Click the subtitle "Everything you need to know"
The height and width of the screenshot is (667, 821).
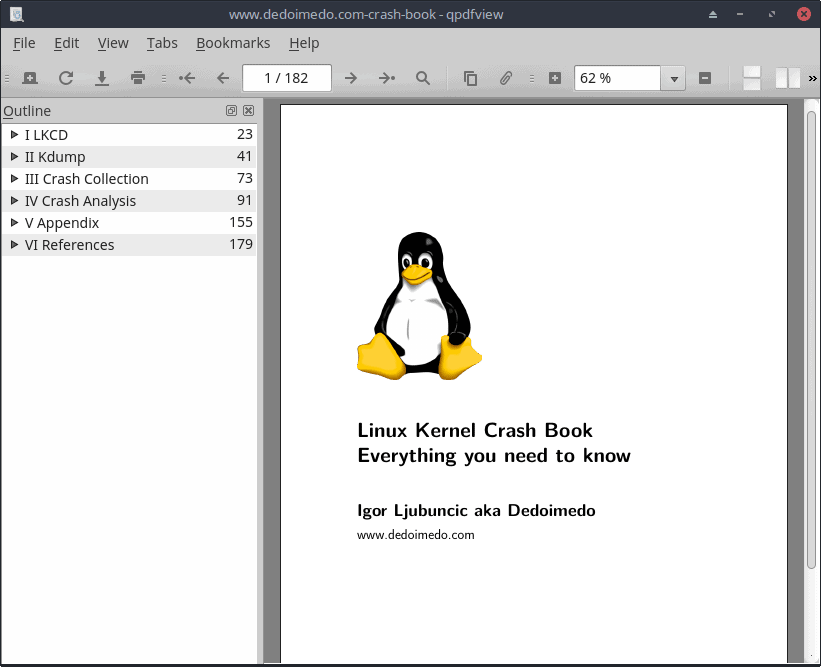pos(494,456)
